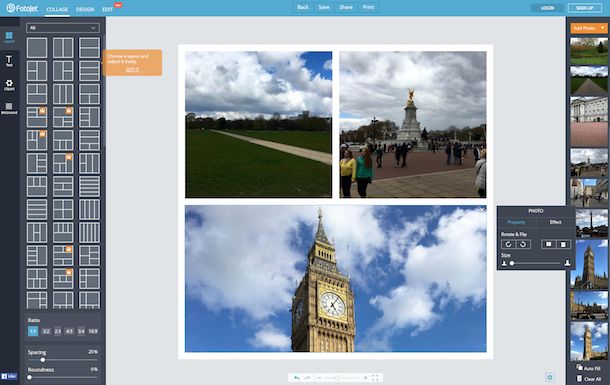Image resolution: width=610 pixels, height=385 pixels.
Task: Select the Buckingham Palace thumbnail
Action: click(589, 122)
